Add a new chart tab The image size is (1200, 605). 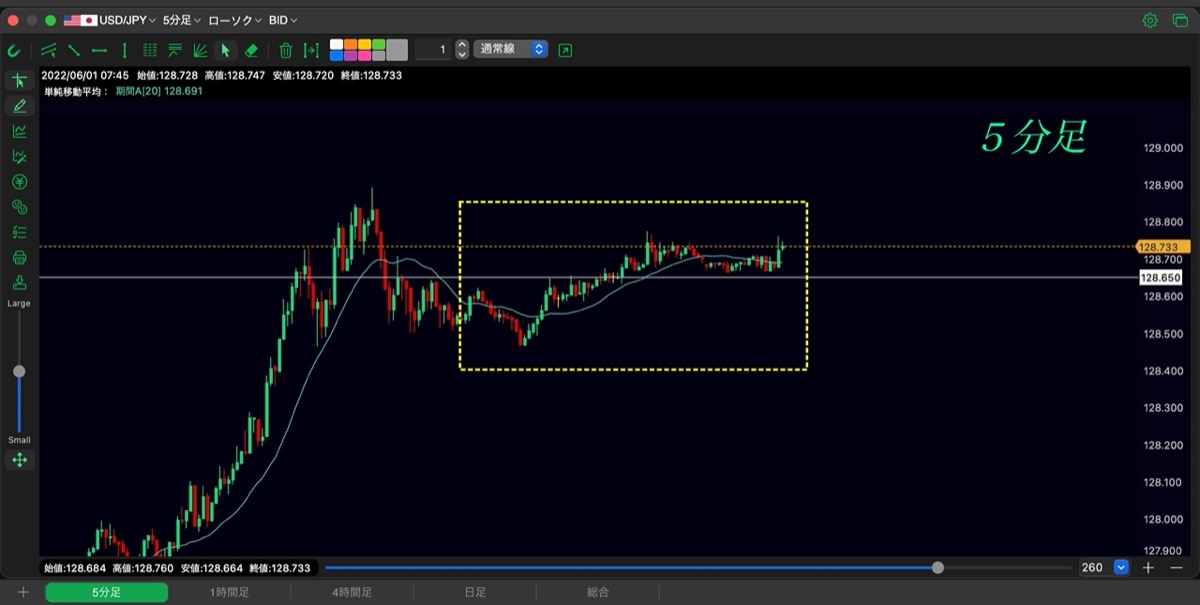pos(23,592)
